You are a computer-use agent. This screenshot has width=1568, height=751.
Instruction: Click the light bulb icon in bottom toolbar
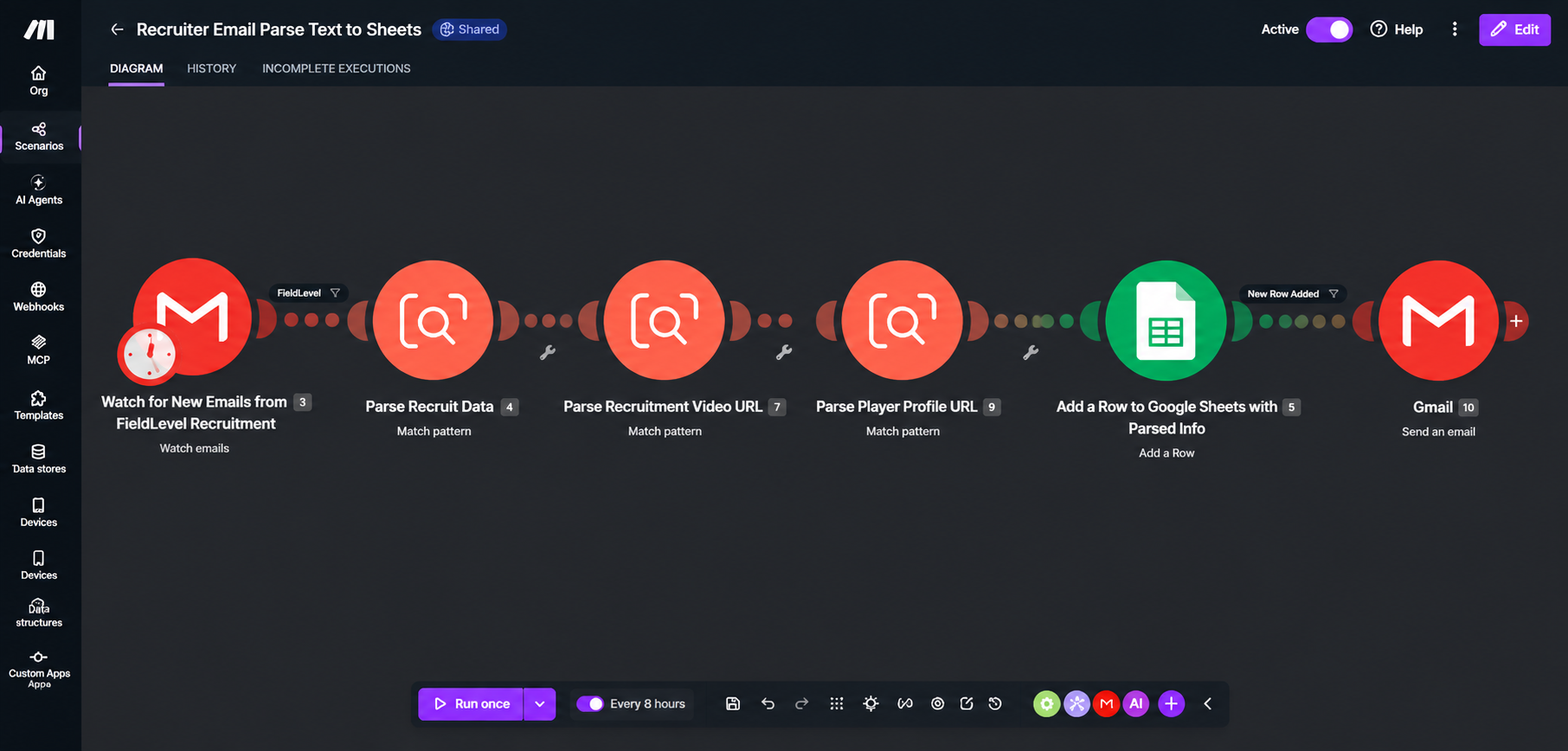click(871, 704)
